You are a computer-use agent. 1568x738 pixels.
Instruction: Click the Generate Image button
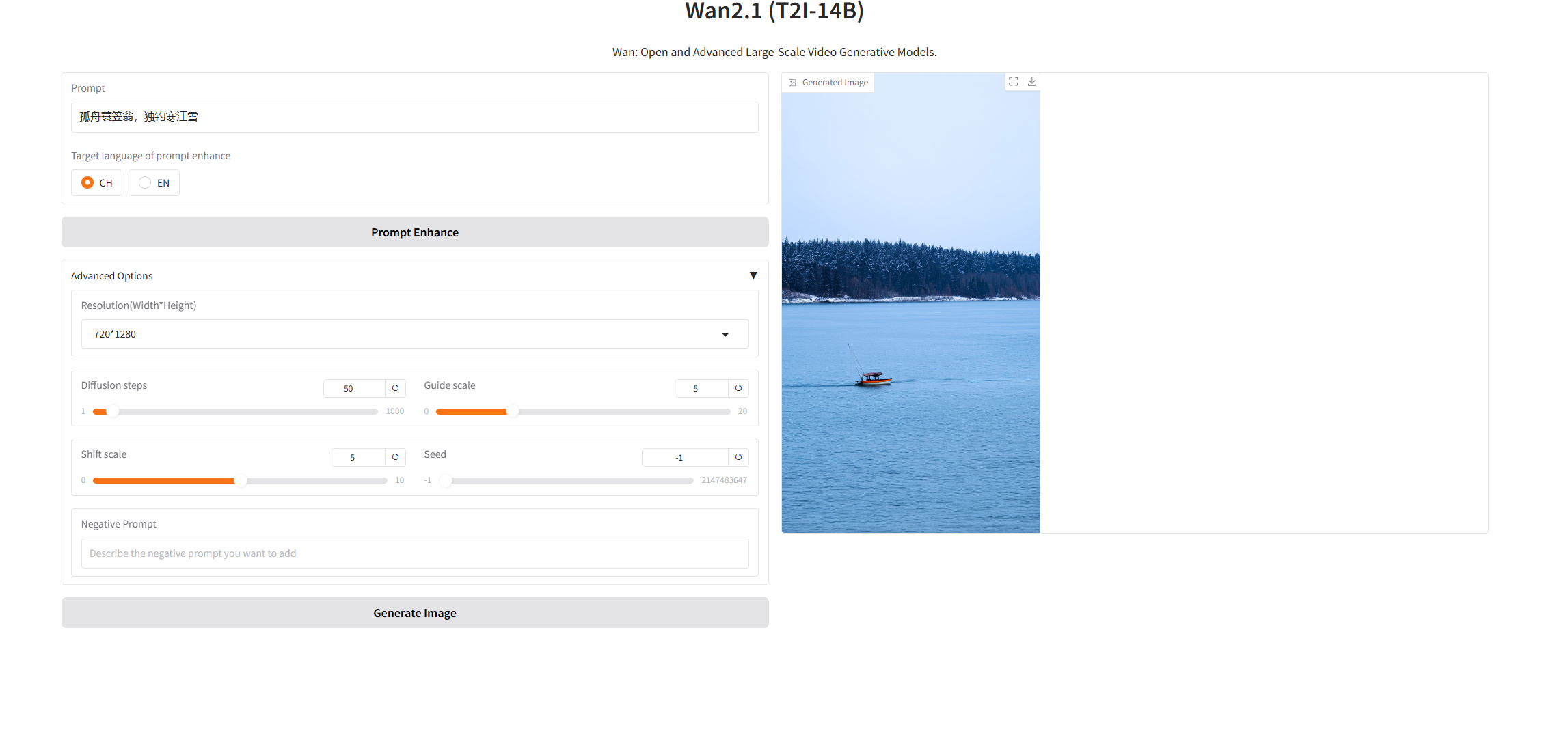pos(415,613)
